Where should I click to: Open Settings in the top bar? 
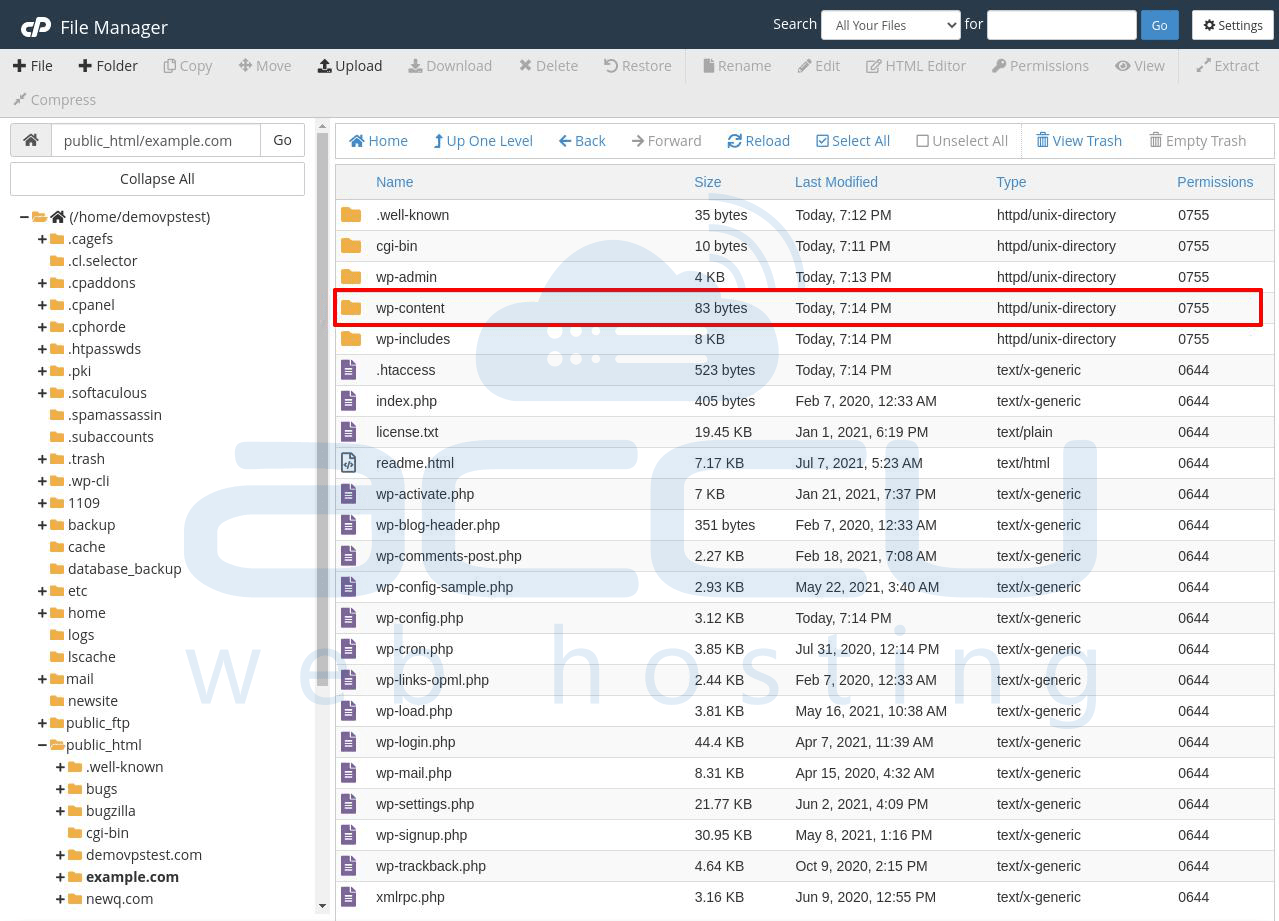[1232, 25]
